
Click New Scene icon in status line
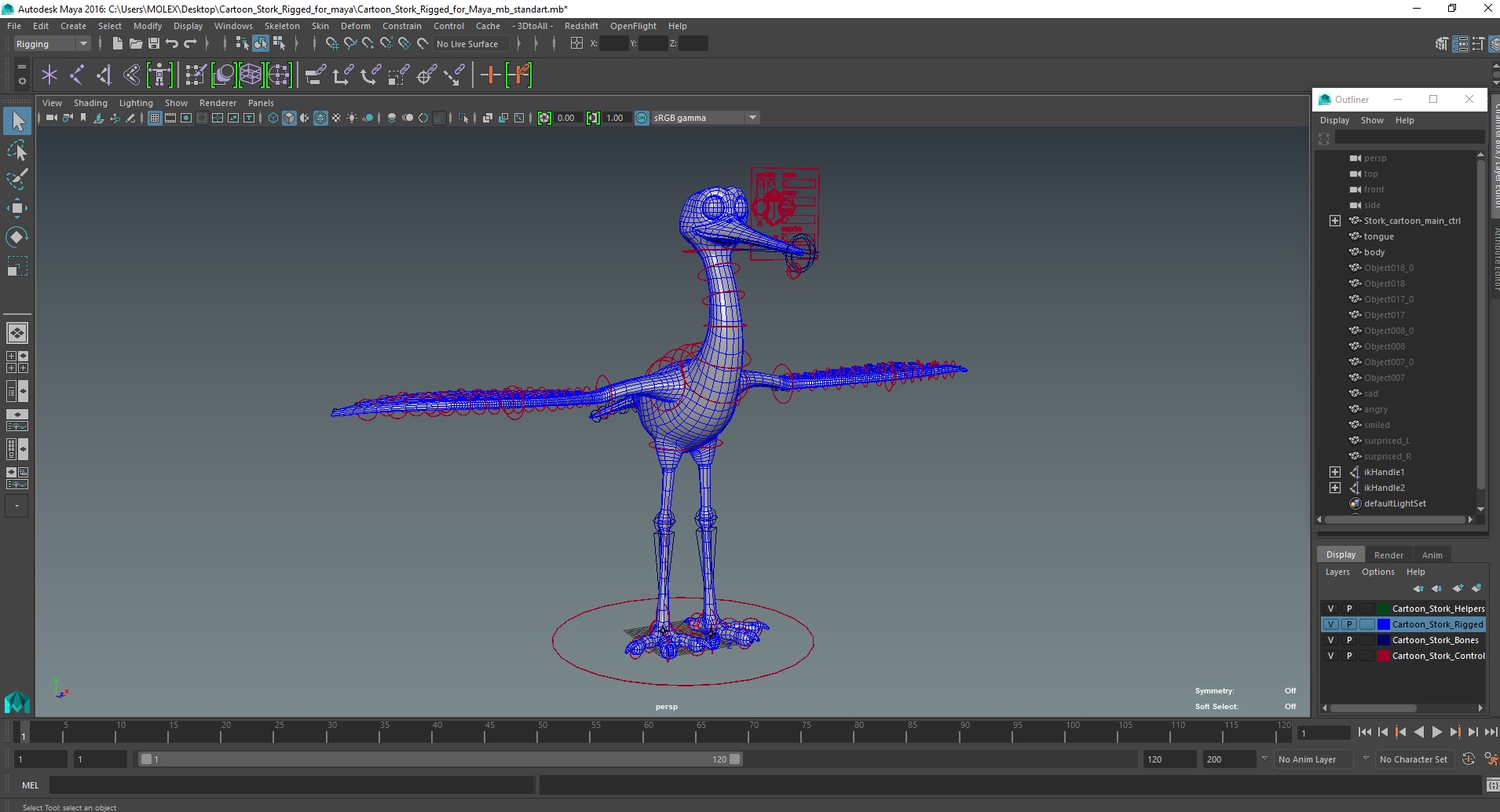click(x=117, y=44)
